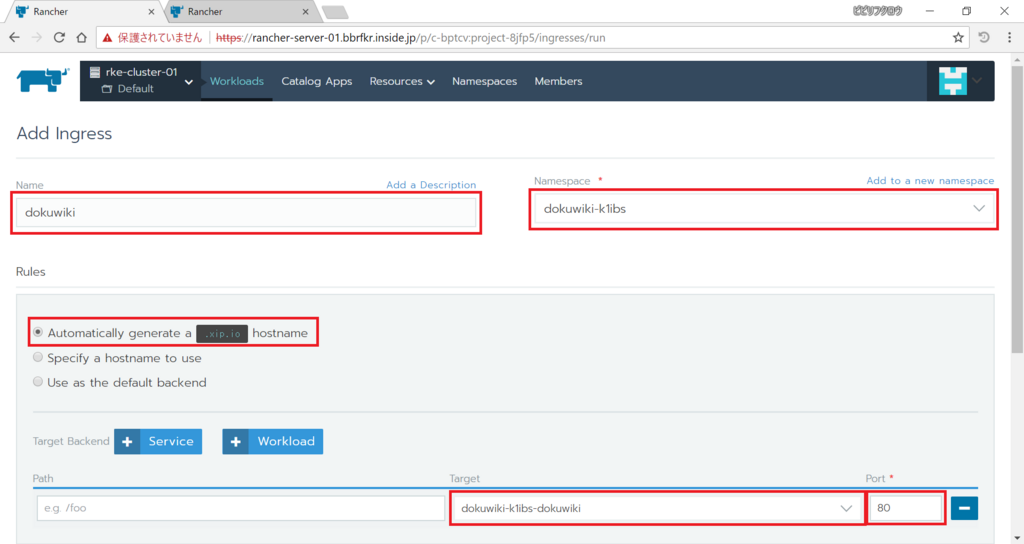Click Add to a new namespace link

(930, 181)
